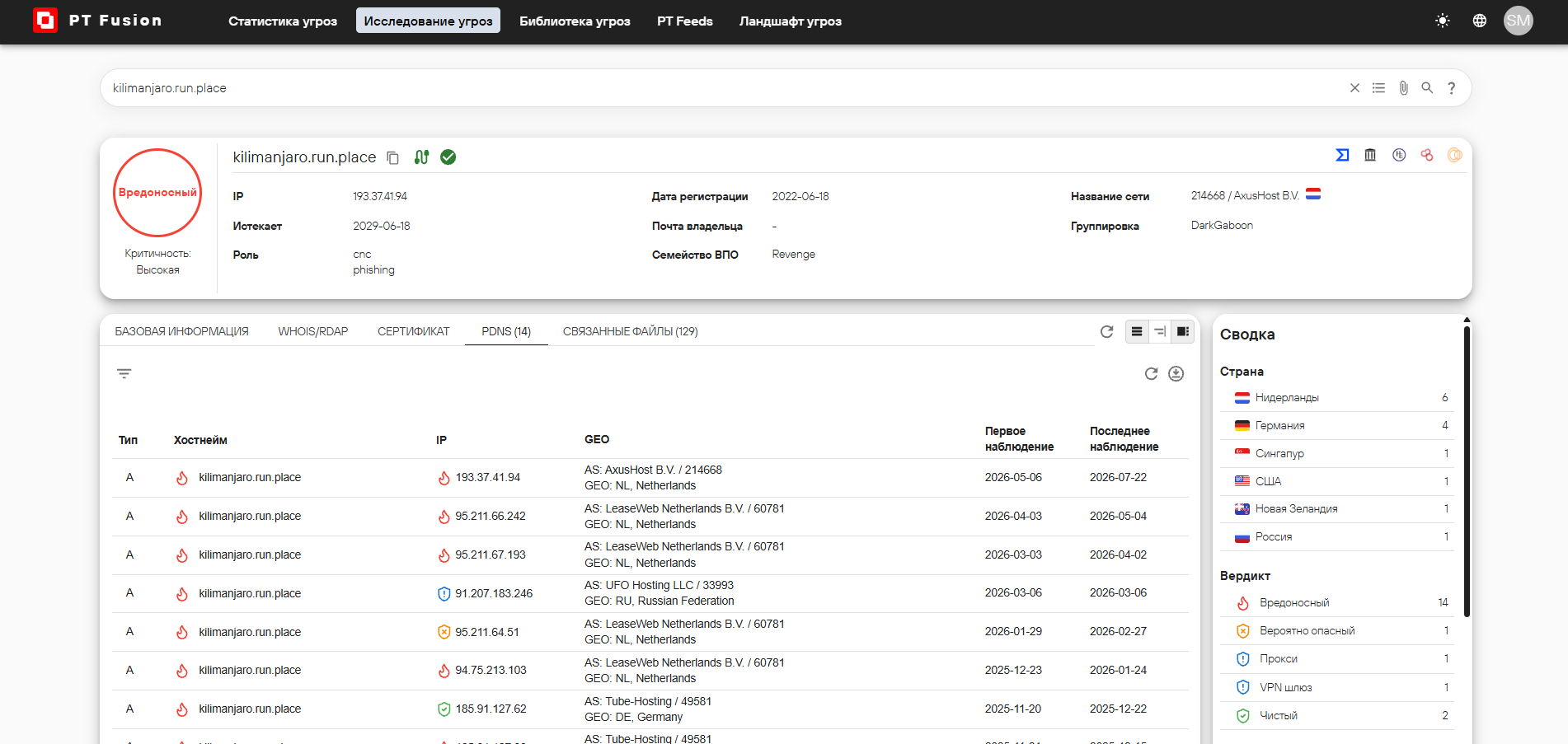Select the Исследование угроз menu item
Image resolution: width=1568 pixels, height=744 pixels.
(x=428, y=21)
